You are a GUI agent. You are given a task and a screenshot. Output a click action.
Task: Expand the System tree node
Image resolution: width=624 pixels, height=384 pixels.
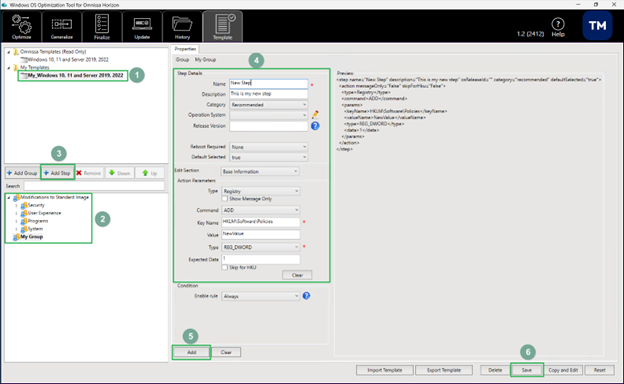[16, 229]
